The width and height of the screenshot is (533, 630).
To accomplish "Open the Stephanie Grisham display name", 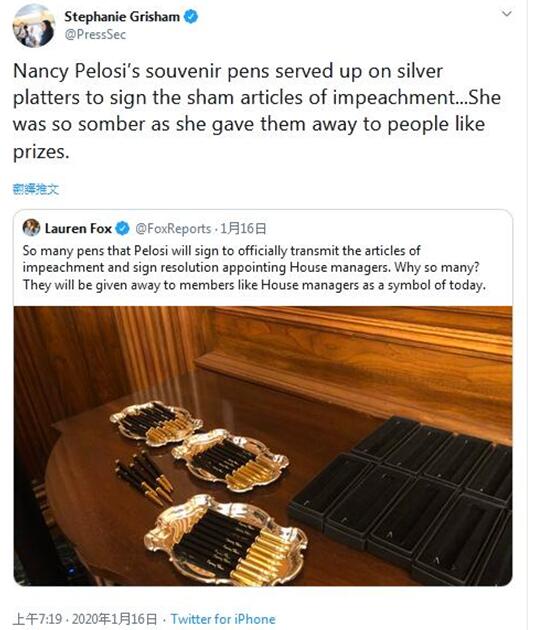I will click(x=122, y=17).
